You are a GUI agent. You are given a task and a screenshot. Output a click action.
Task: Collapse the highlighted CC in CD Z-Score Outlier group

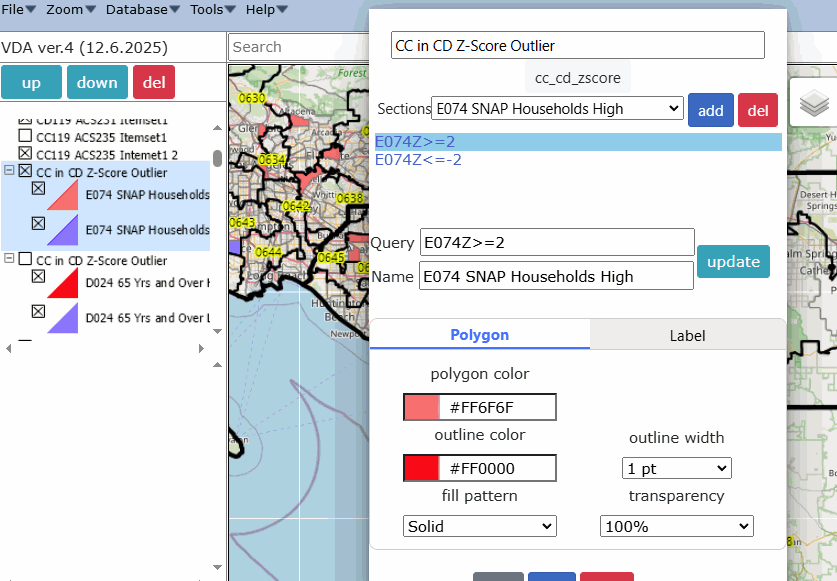pos(9,172)
